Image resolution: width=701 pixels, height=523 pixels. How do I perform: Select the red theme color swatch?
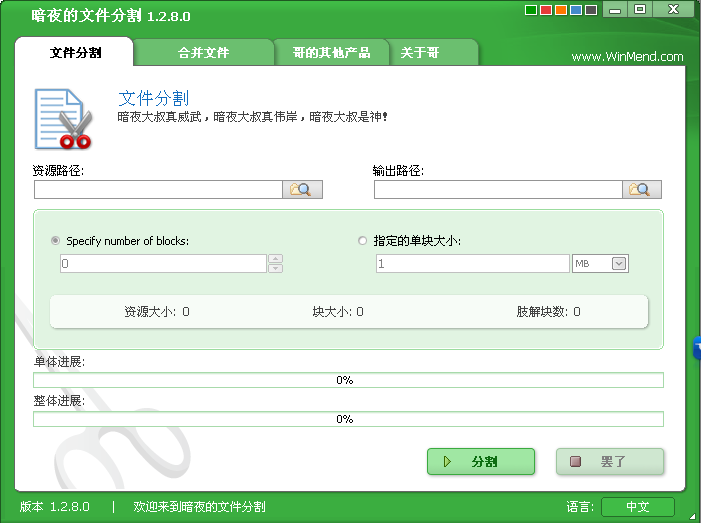[x=546, y=10]
